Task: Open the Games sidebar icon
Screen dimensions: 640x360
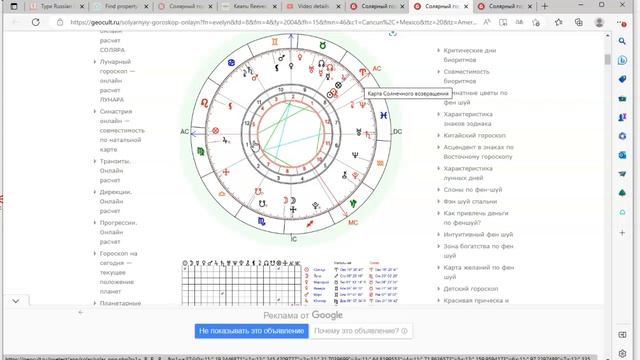Action: click(x=622, y=117)
